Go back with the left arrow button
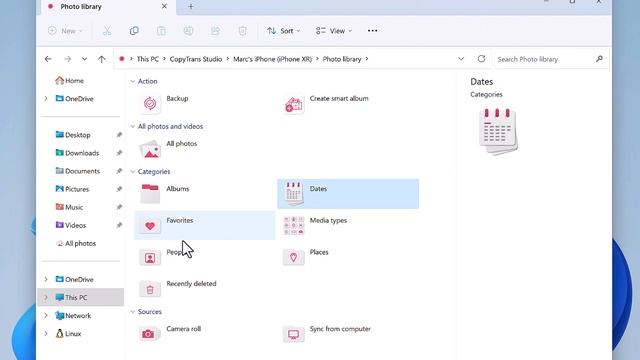The height and width of the screenshot is (360, 640). (48, 59)
